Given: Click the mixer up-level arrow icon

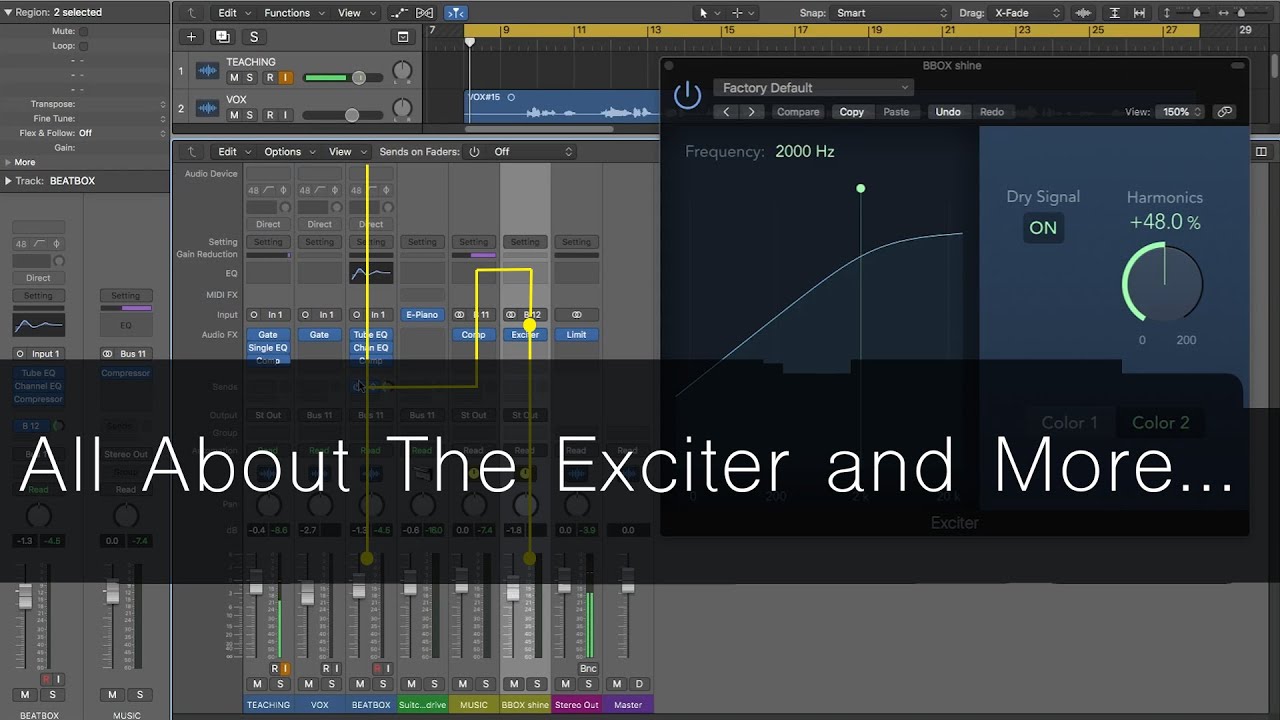Looking at the screenshot, I should coord(192,152).
